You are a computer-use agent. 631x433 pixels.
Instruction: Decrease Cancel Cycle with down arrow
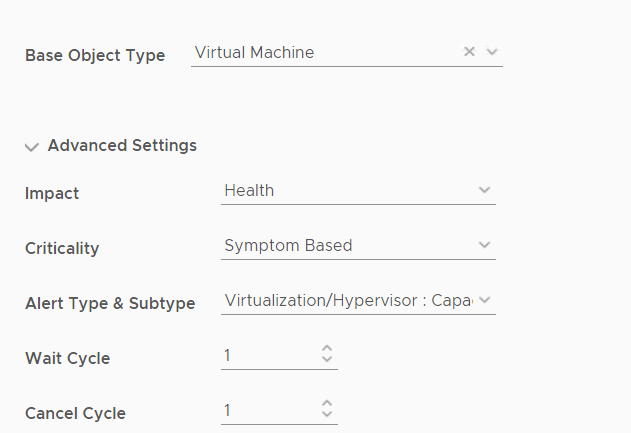pos(327,416)
